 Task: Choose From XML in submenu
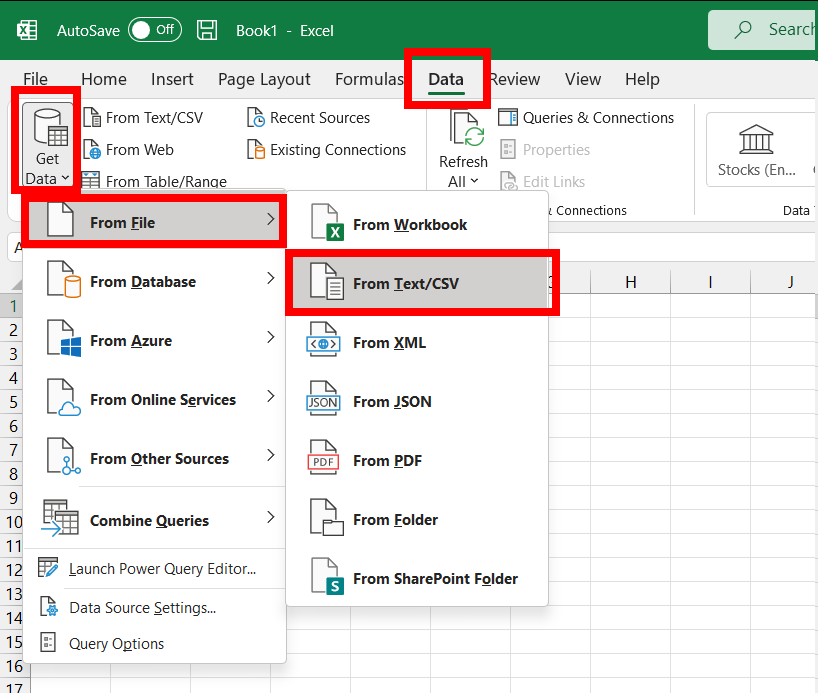tap(417, 342)
